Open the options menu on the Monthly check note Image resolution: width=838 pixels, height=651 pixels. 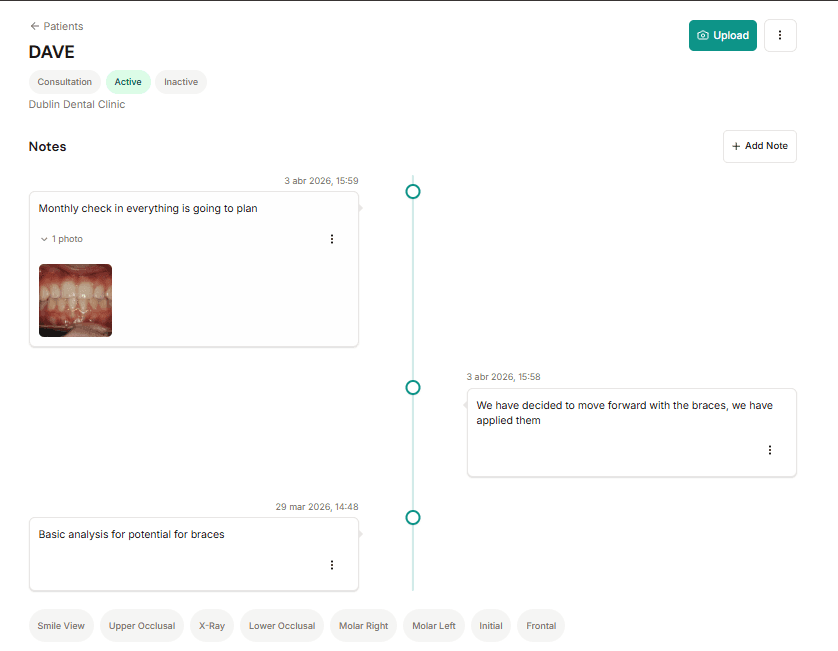[x=332, y=239]
